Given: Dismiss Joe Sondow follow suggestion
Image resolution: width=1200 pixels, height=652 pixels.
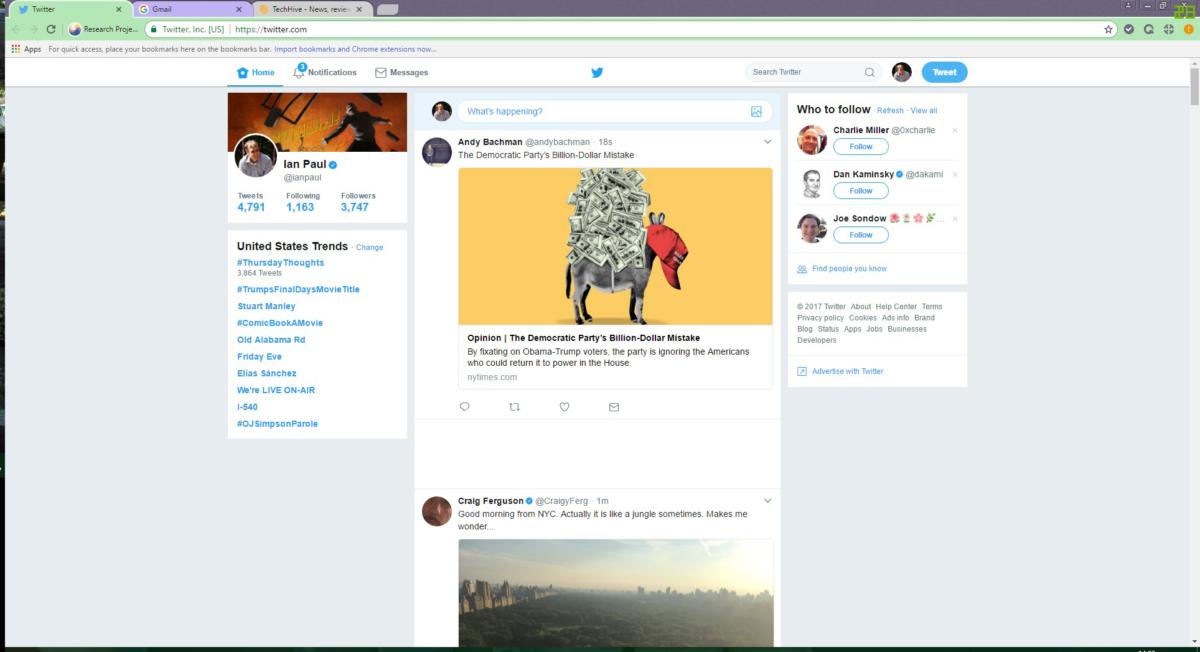Looking at the screenshot, I should point(955,218).
